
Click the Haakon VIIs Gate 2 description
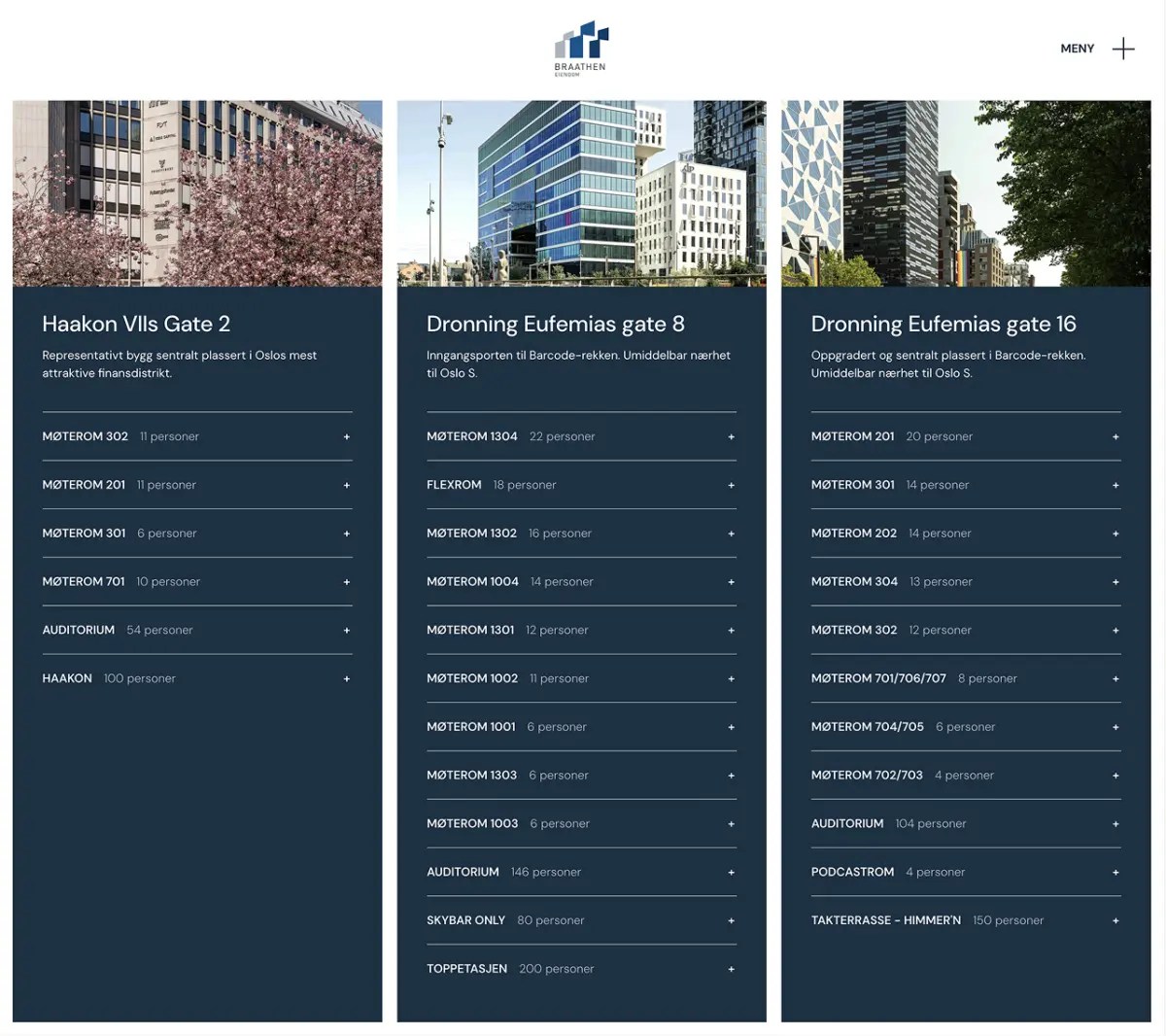180,364
